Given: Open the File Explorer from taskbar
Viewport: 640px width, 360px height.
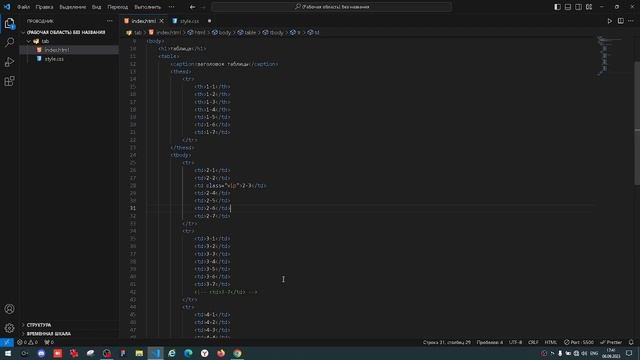Looking at the screenshot, I should pyautogui.click(x=139, y=353).
